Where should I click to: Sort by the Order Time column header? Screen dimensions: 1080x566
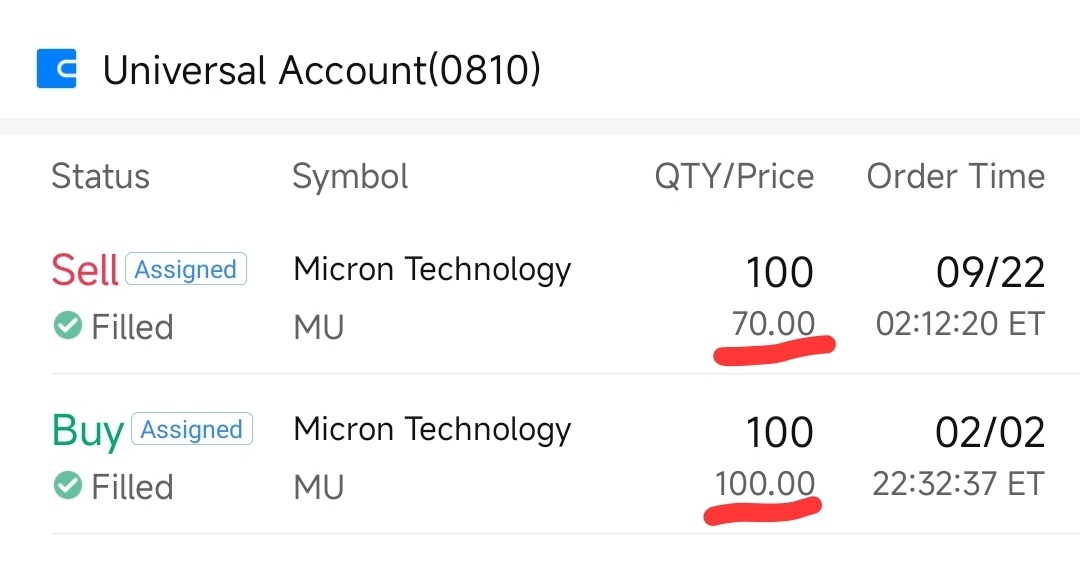956,176
